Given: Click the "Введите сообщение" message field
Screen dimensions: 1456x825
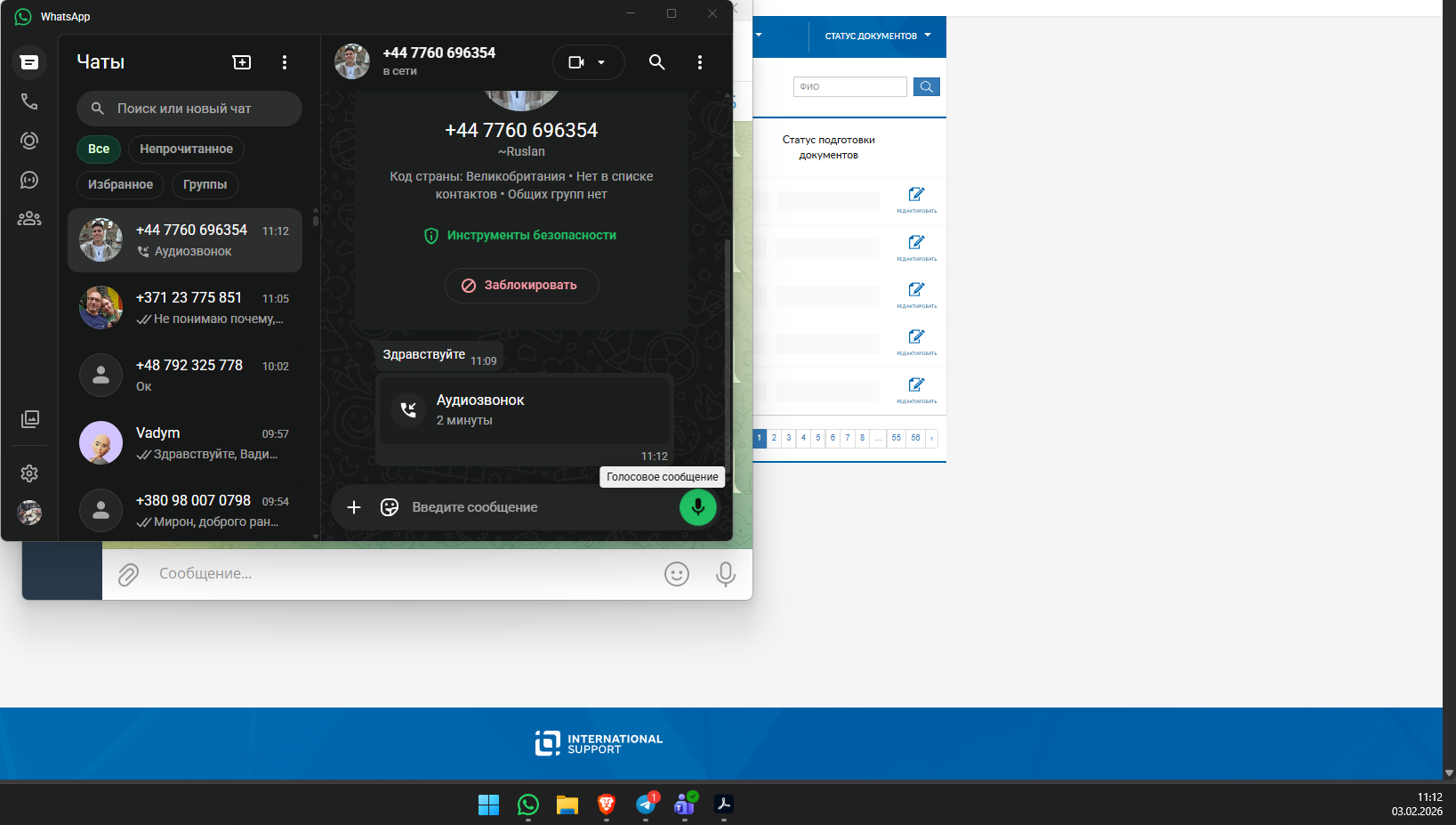Looking at the screenshot, I should pyautogui.click(x=538, y=507).
